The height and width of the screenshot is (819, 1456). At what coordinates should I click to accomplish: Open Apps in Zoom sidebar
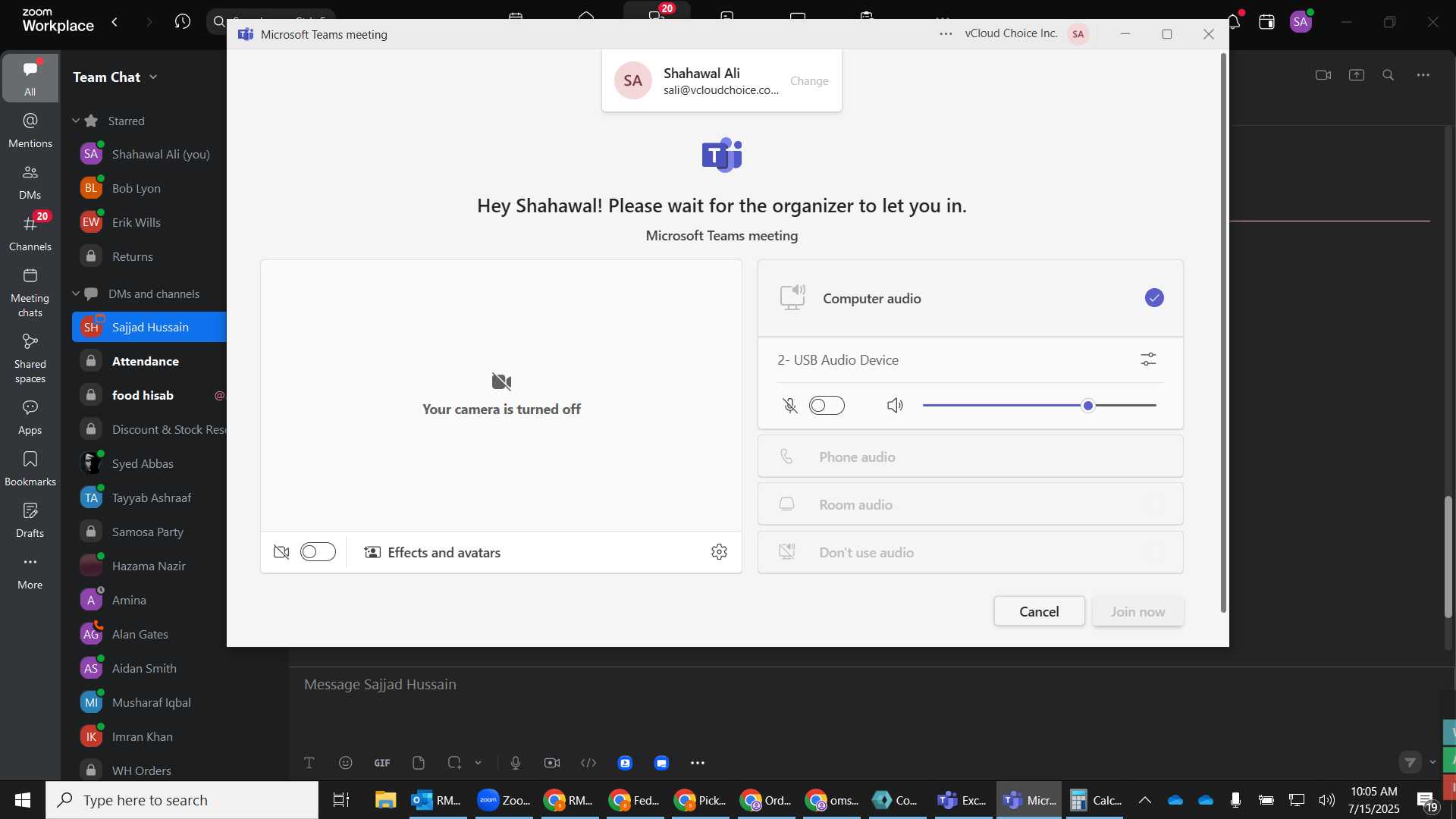coord(30,417)
